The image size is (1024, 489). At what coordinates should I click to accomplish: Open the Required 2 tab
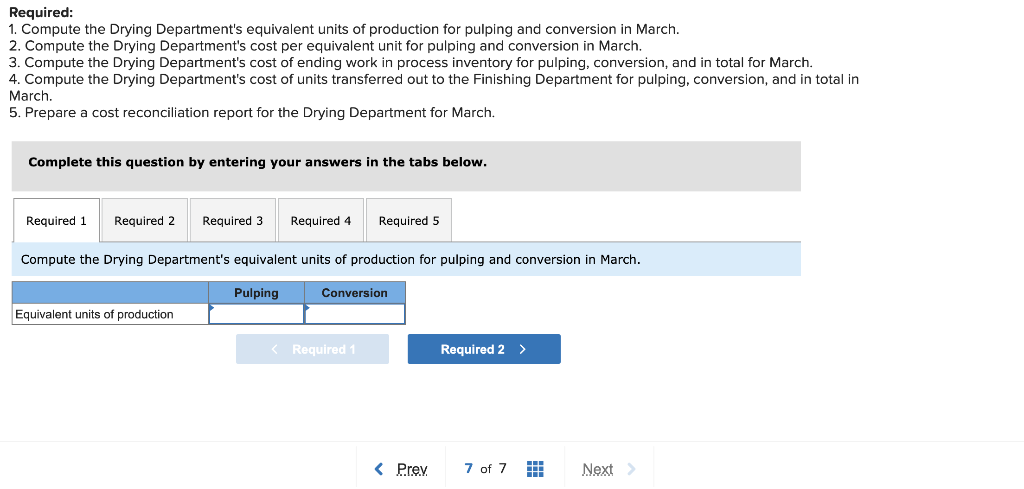coord(144,221)
